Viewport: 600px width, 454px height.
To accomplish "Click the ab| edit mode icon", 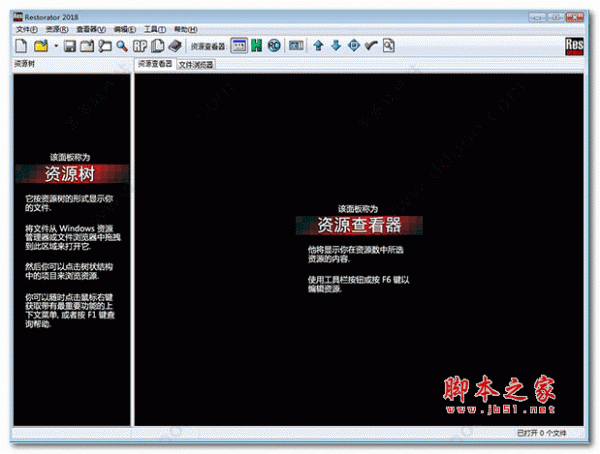I will tap(296, 46).
